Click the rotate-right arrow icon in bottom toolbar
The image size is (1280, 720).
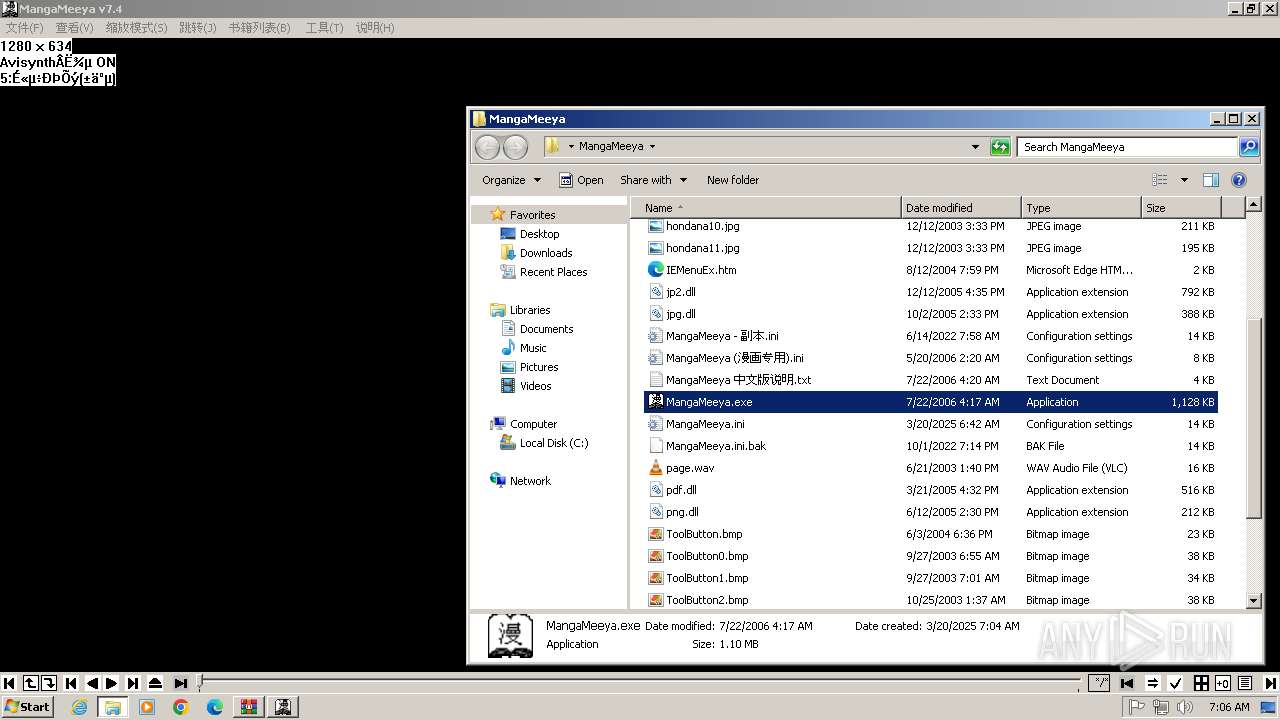tap(49, 683)
